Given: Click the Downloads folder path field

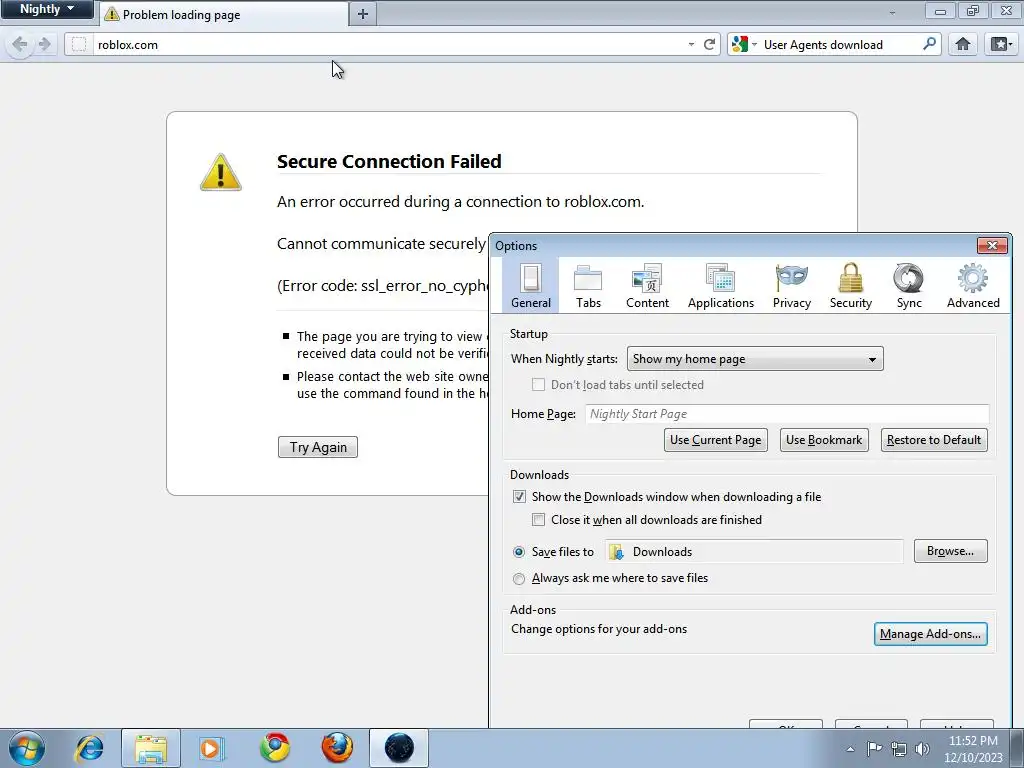Looking at the screenshot, I should coord(754,552).
